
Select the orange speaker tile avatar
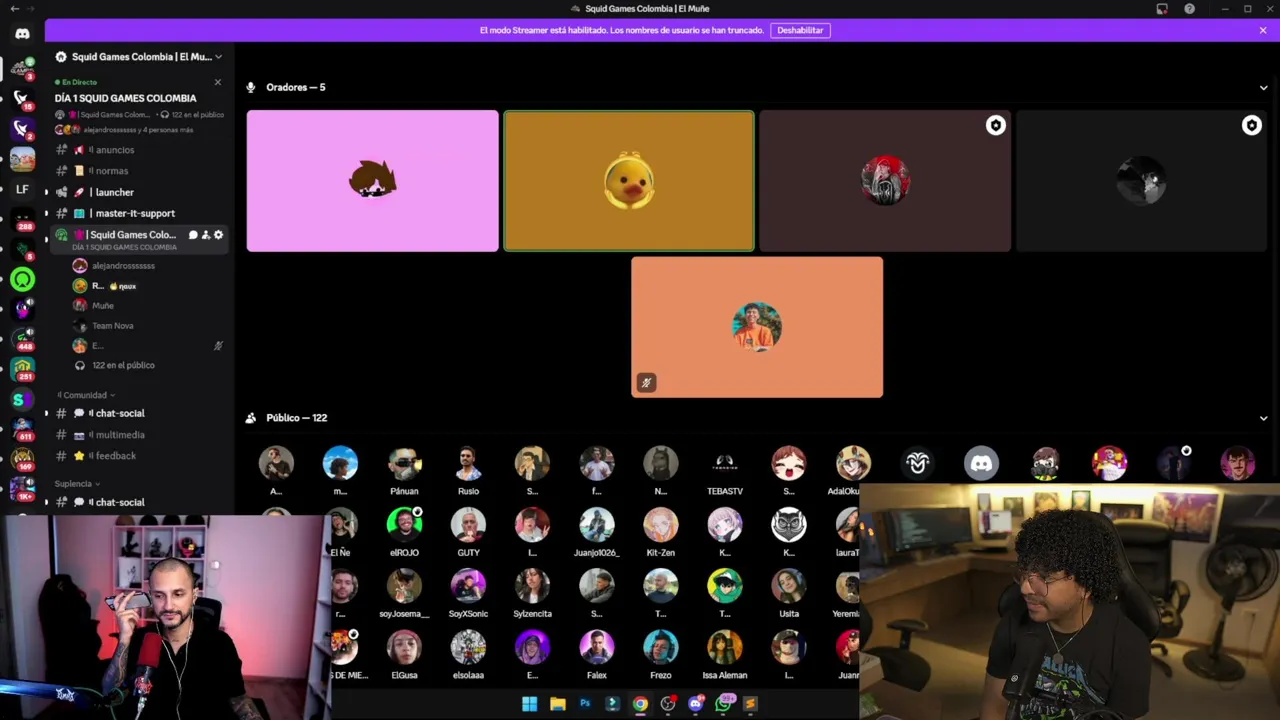pos(757,327)
